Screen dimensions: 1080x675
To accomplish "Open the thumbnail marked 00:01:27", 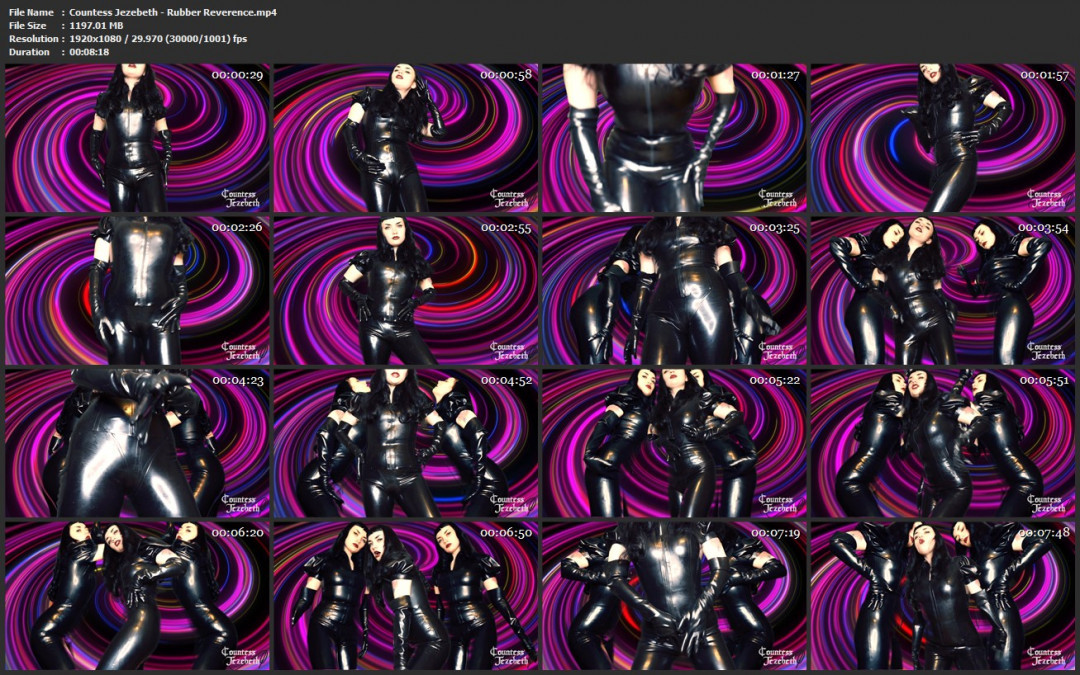I will click(674, 138).
